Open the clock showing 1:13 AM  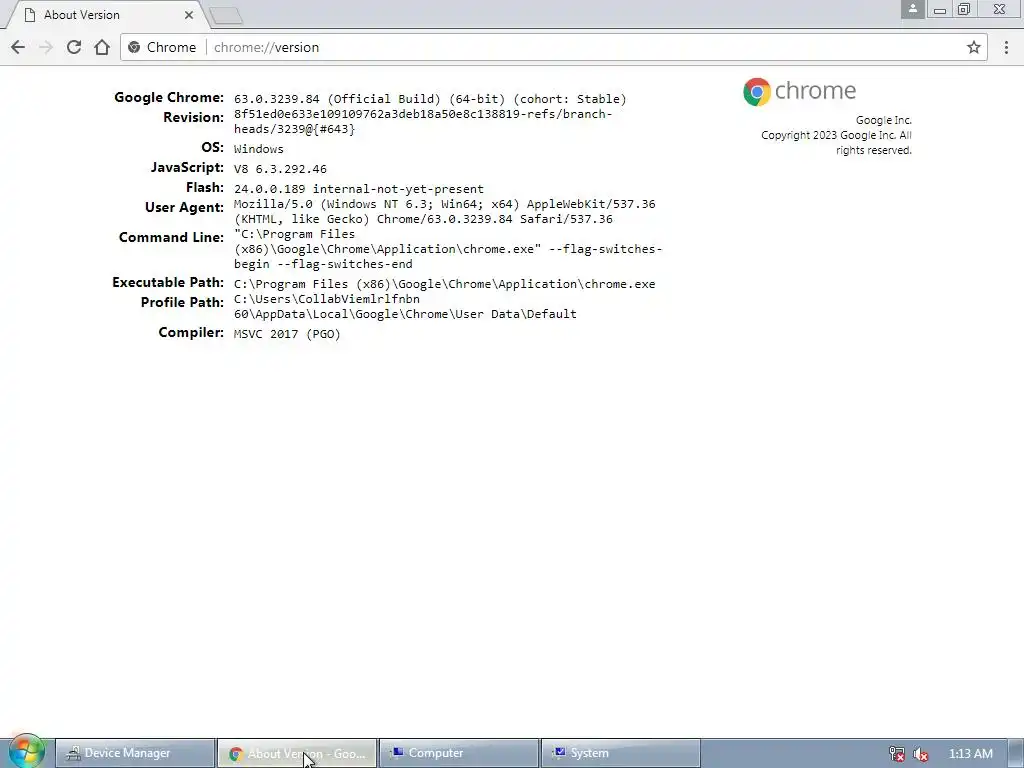tap(970, 754)
